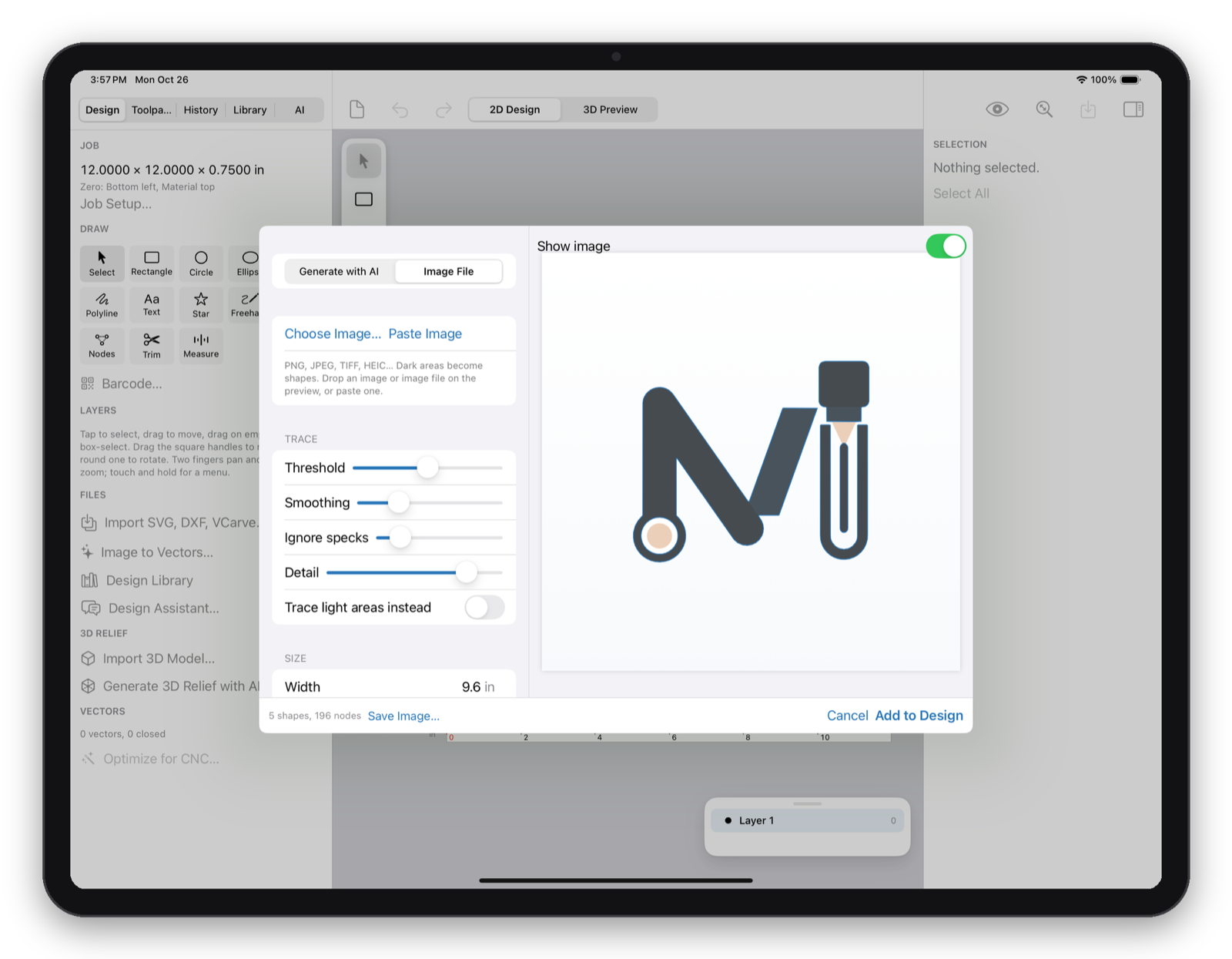Activate the Aa Text tool
This screenshot has height=959, width=1232.
point(152,305)
